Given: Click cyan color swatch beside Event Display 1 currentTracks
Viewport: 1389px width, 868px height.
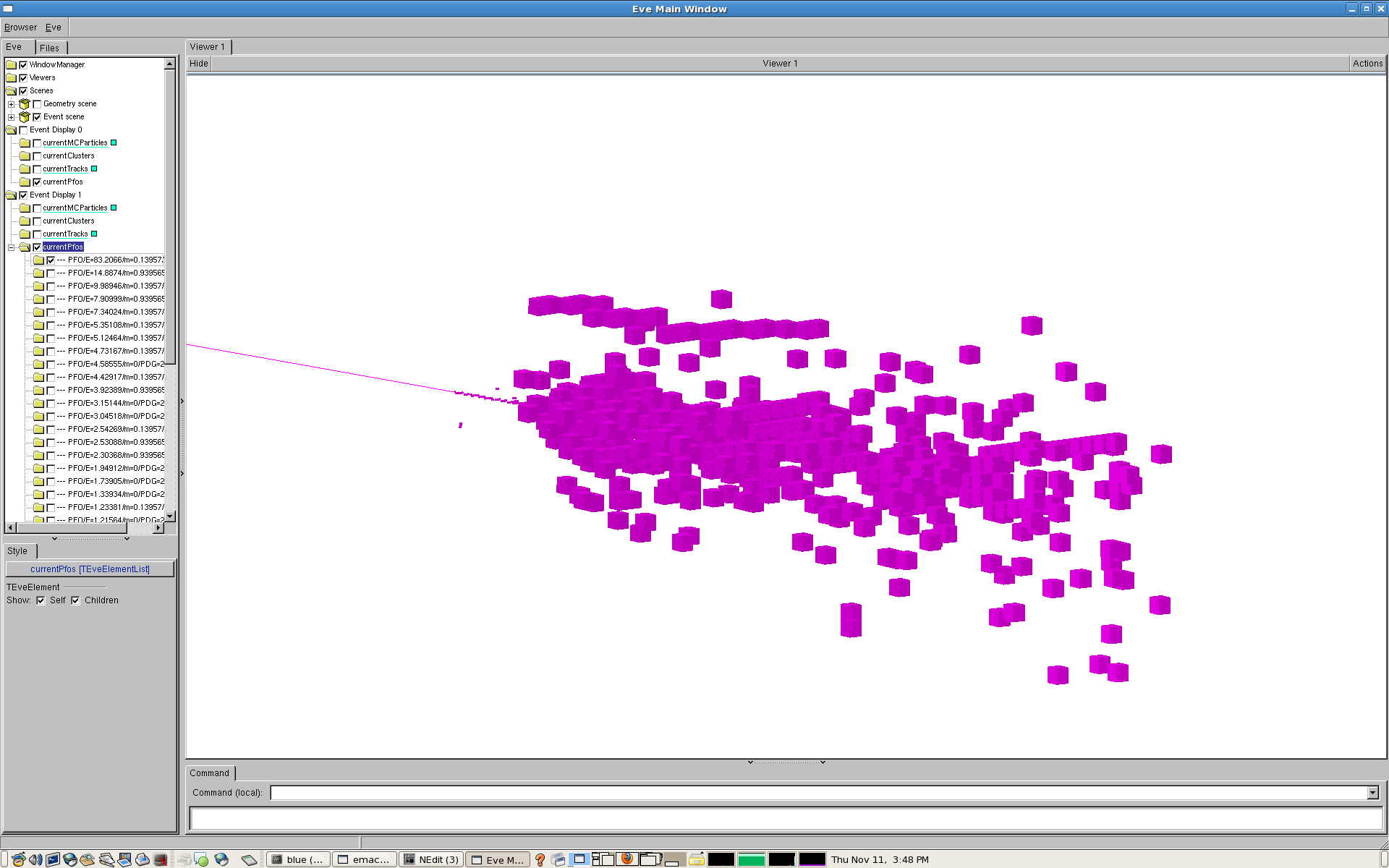Looking at the screenshot, I should 94,234.
